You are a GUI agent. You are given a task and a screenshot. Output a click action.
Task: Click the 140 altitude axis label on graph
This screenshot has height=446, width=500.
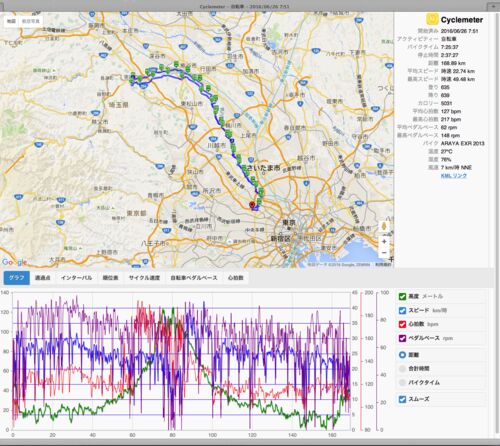click(5, 292)
